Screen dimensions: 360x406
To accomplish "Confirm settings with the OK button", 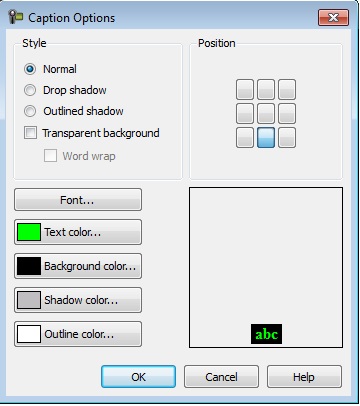I will point(138,377).
